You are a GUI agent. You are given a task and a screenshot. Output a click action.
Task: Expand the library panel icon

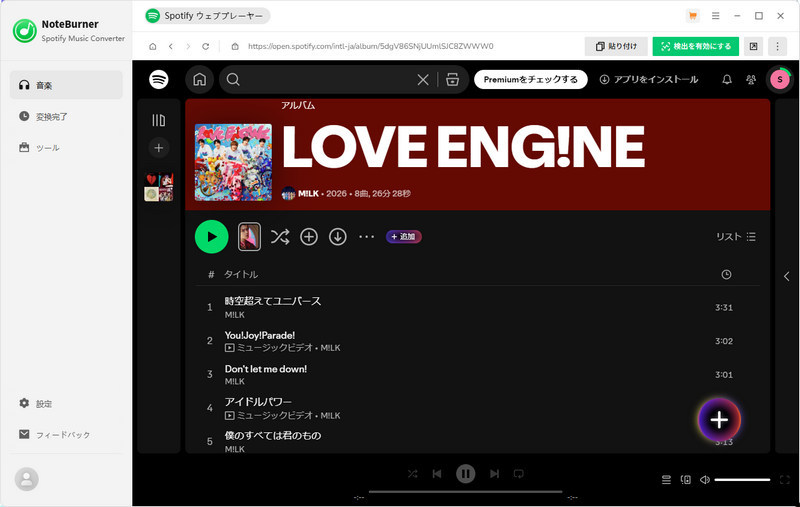coord(159,120)
